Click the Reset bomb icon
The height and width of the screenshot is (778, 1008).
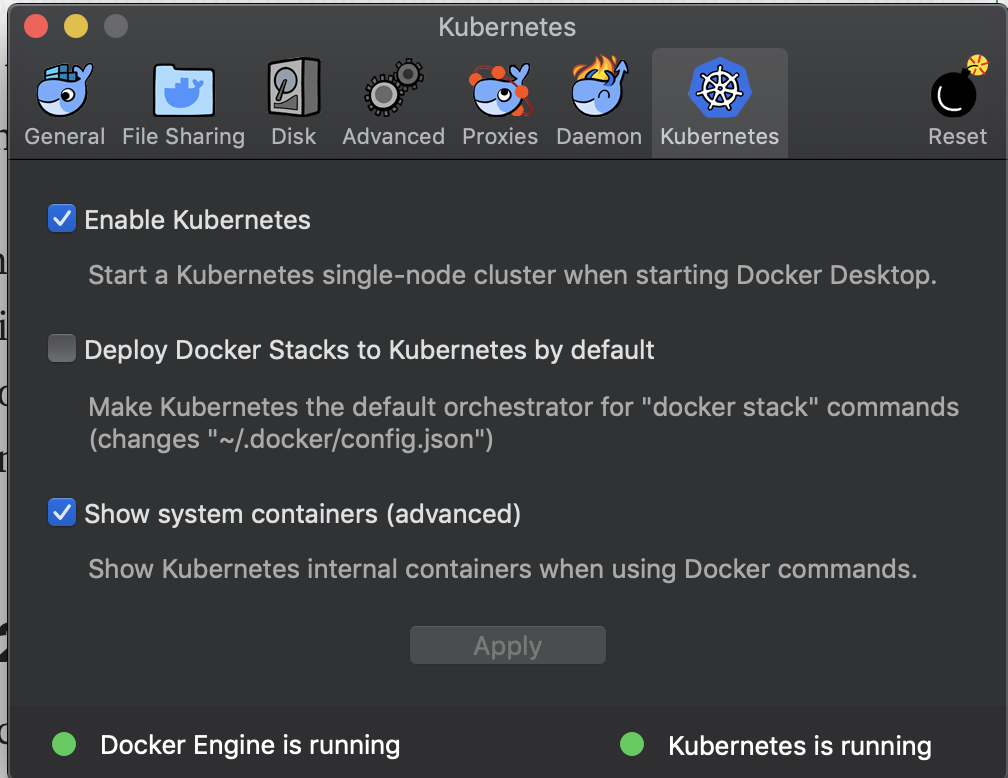(x=956, y=90)
